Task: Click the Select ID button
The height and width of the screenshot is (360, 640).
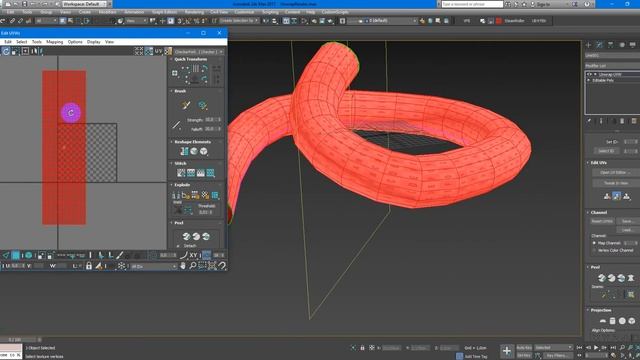Action: pyautogui.click(x=606, y=151)
